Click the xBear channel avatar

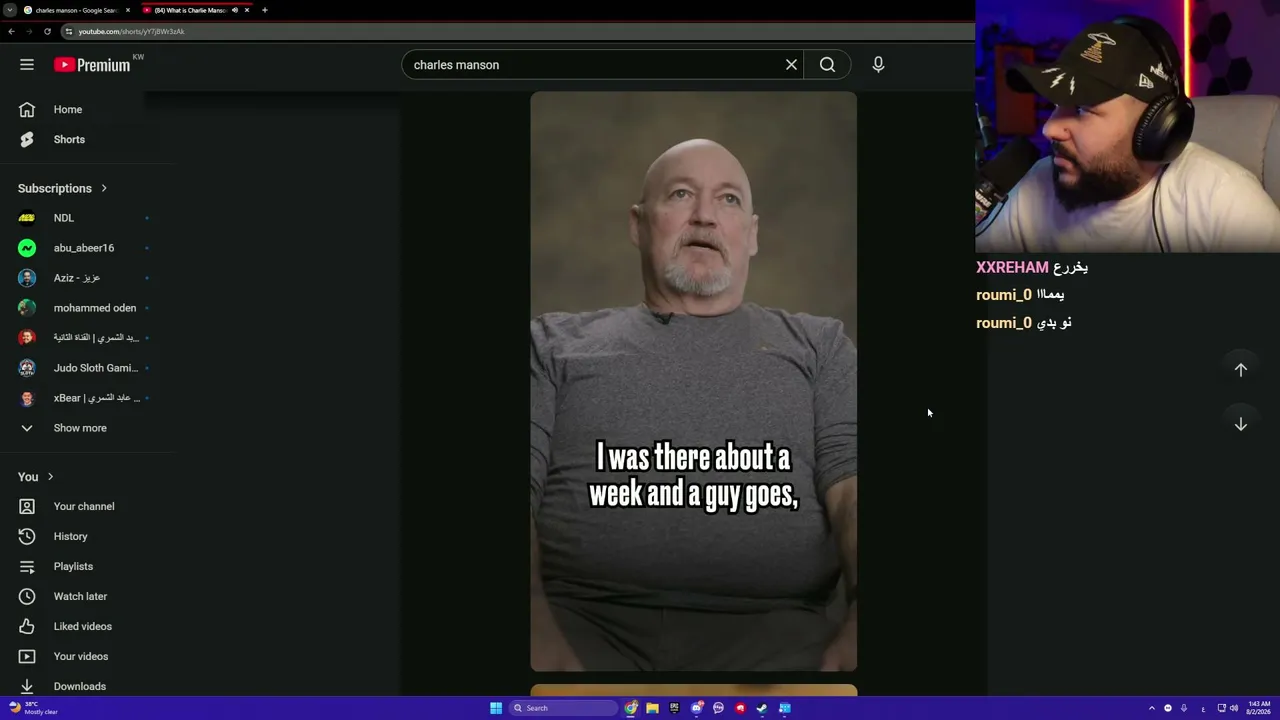(x=27, y=398)
